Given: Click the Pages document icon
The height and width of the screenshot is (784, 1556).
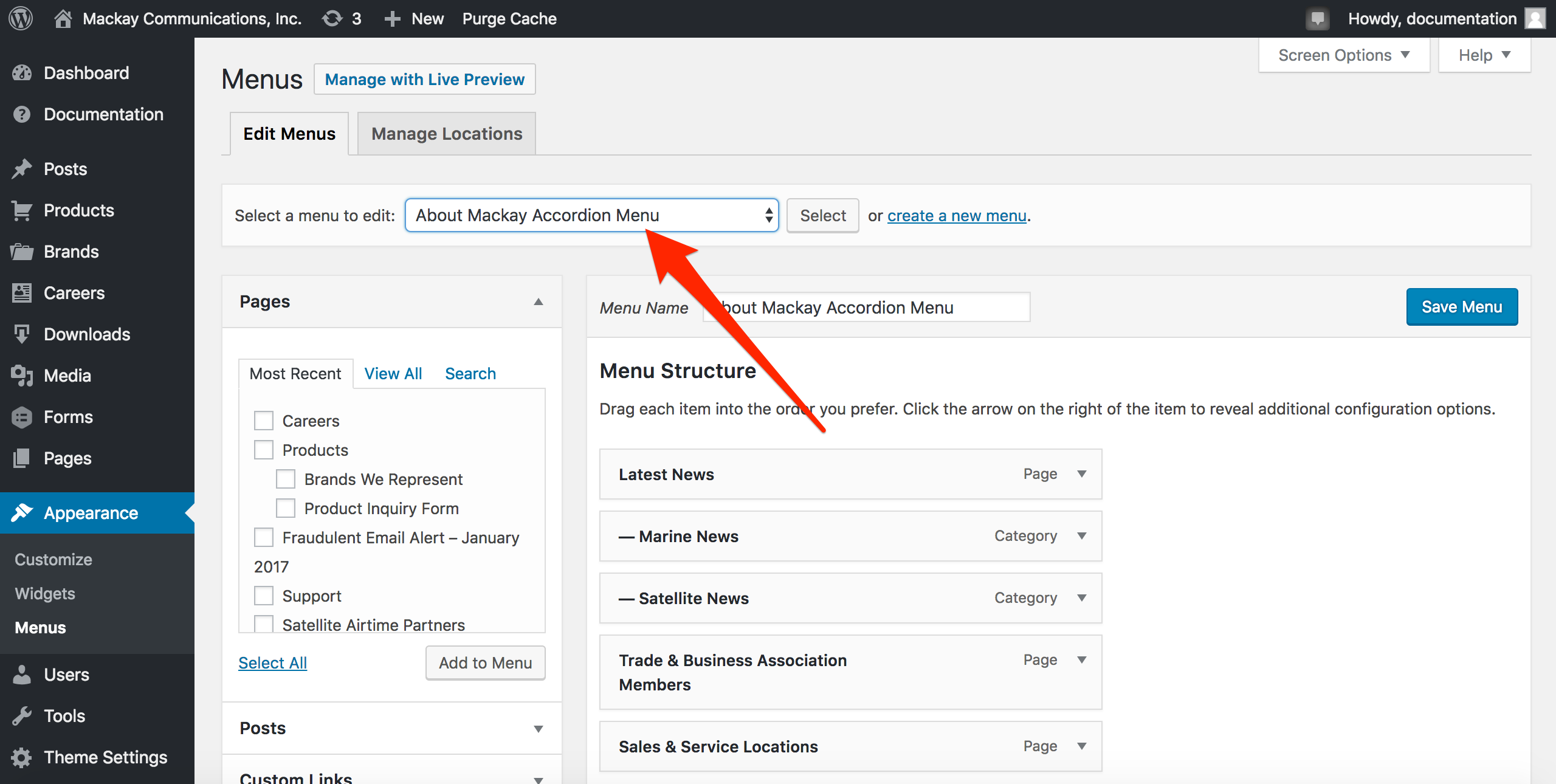Looking at the screenshot, I should [22, 458].
